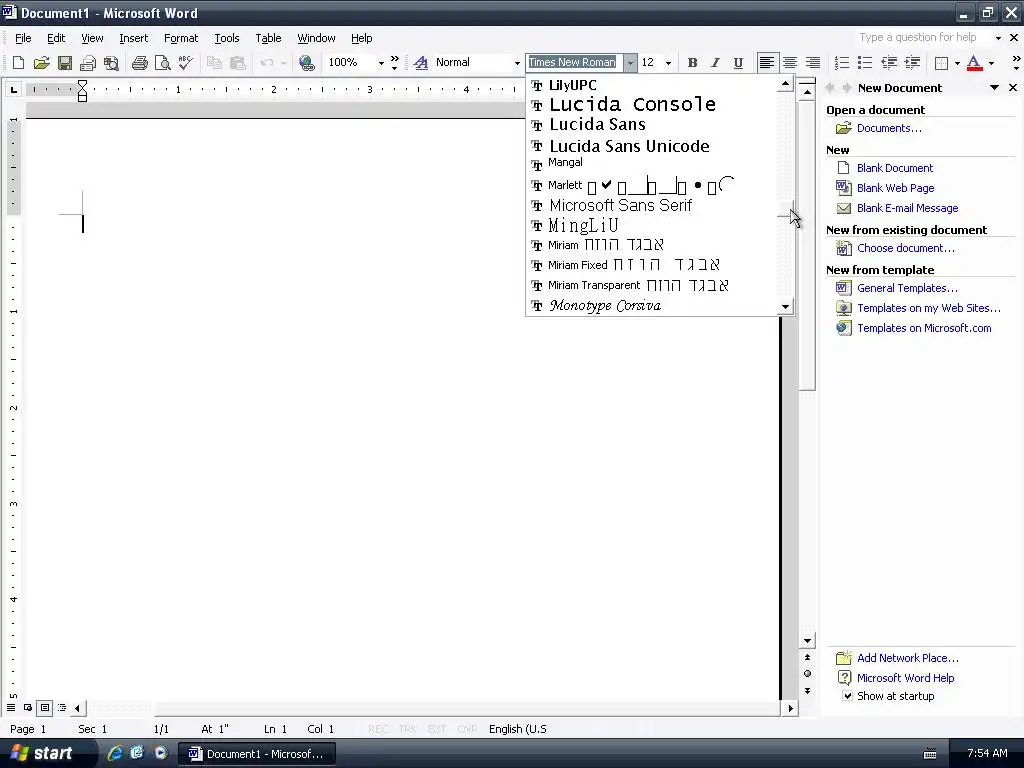Apply numbered list formatting

tap(842, 63)
